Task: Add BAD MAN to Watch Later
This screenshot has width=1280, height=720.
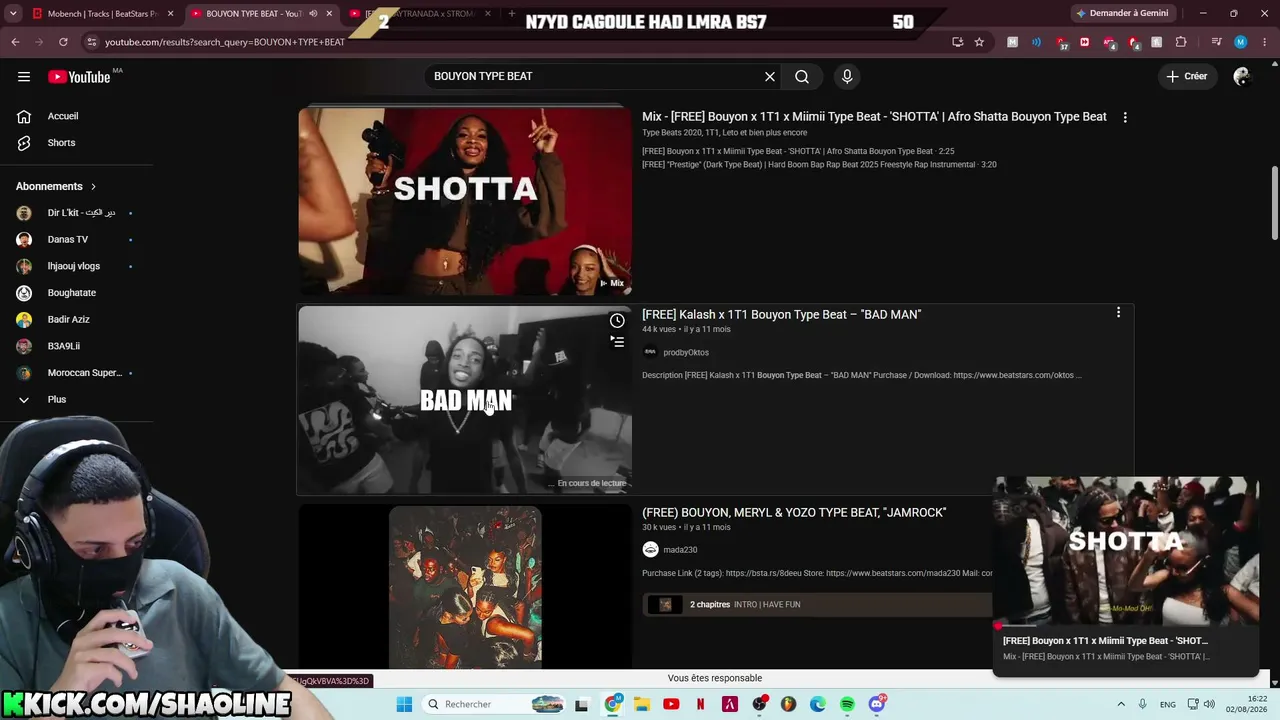Action: click(617, 321)
